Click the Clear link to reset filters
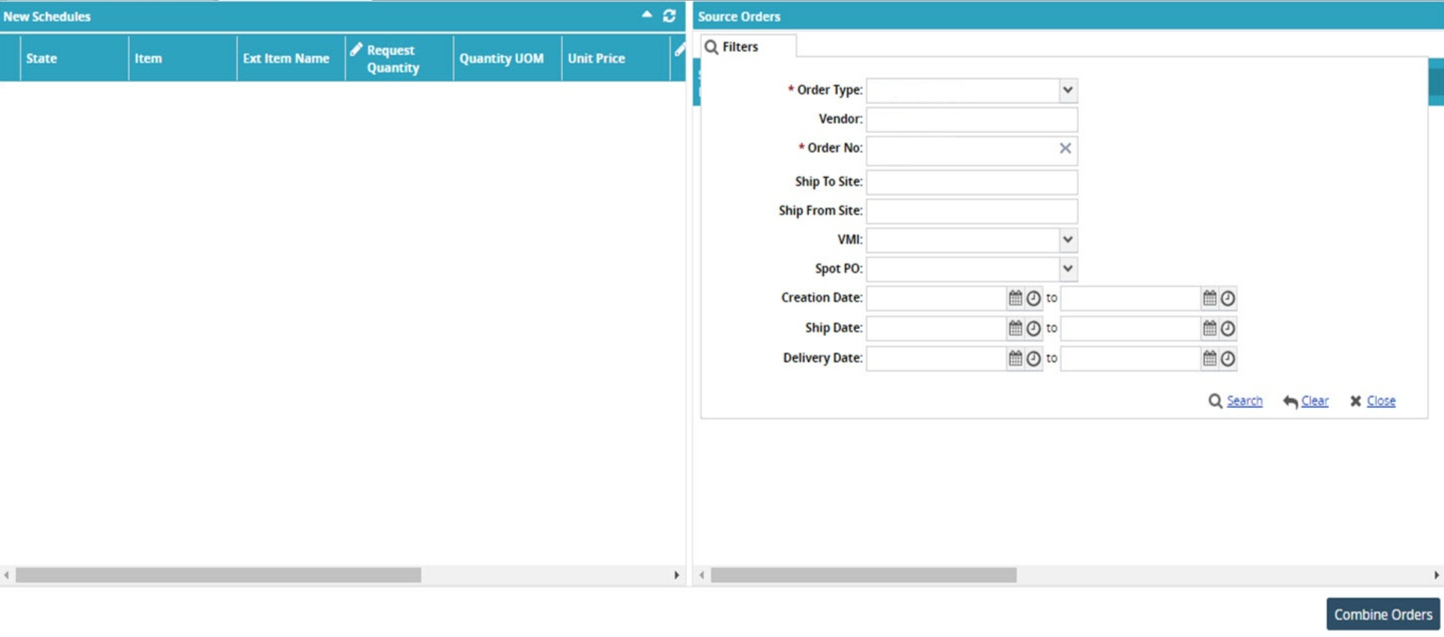Image resolution: width=1444 pixels, height=637 pixels. pyautogui.click(x=1314, y=401)
